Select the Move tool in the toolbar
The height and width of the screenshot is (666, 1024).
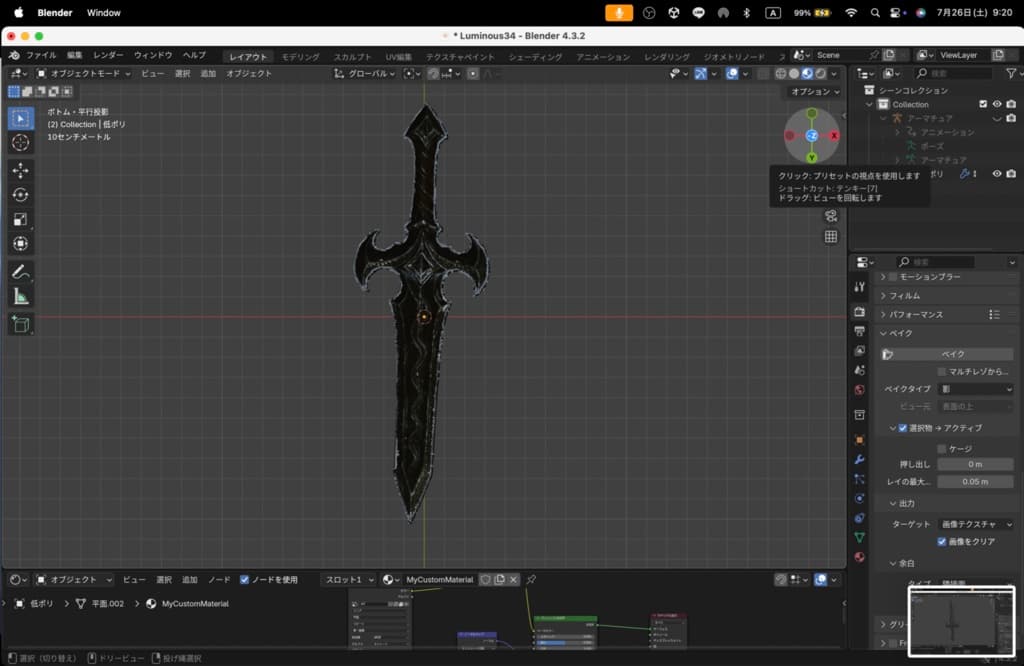[21, 170]
